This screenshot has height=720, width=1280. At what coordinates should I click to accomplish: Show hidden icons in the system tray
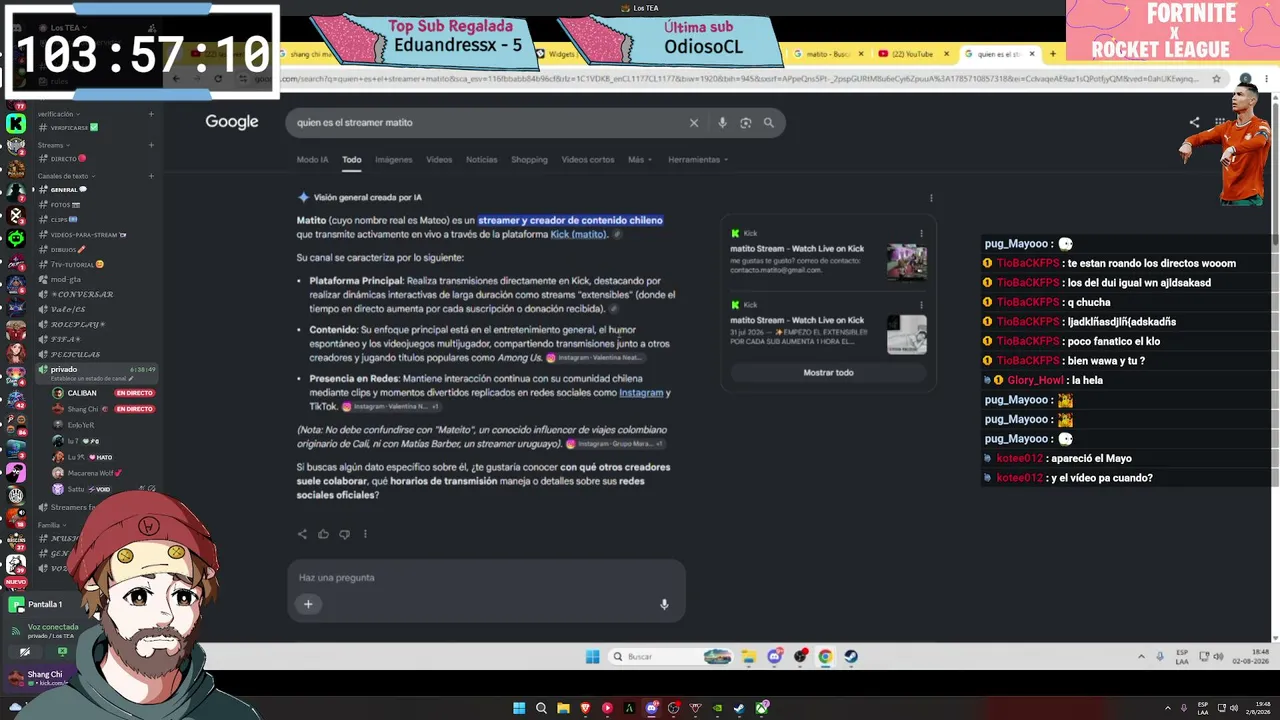pyautogui.click(x=1141, y=657)
